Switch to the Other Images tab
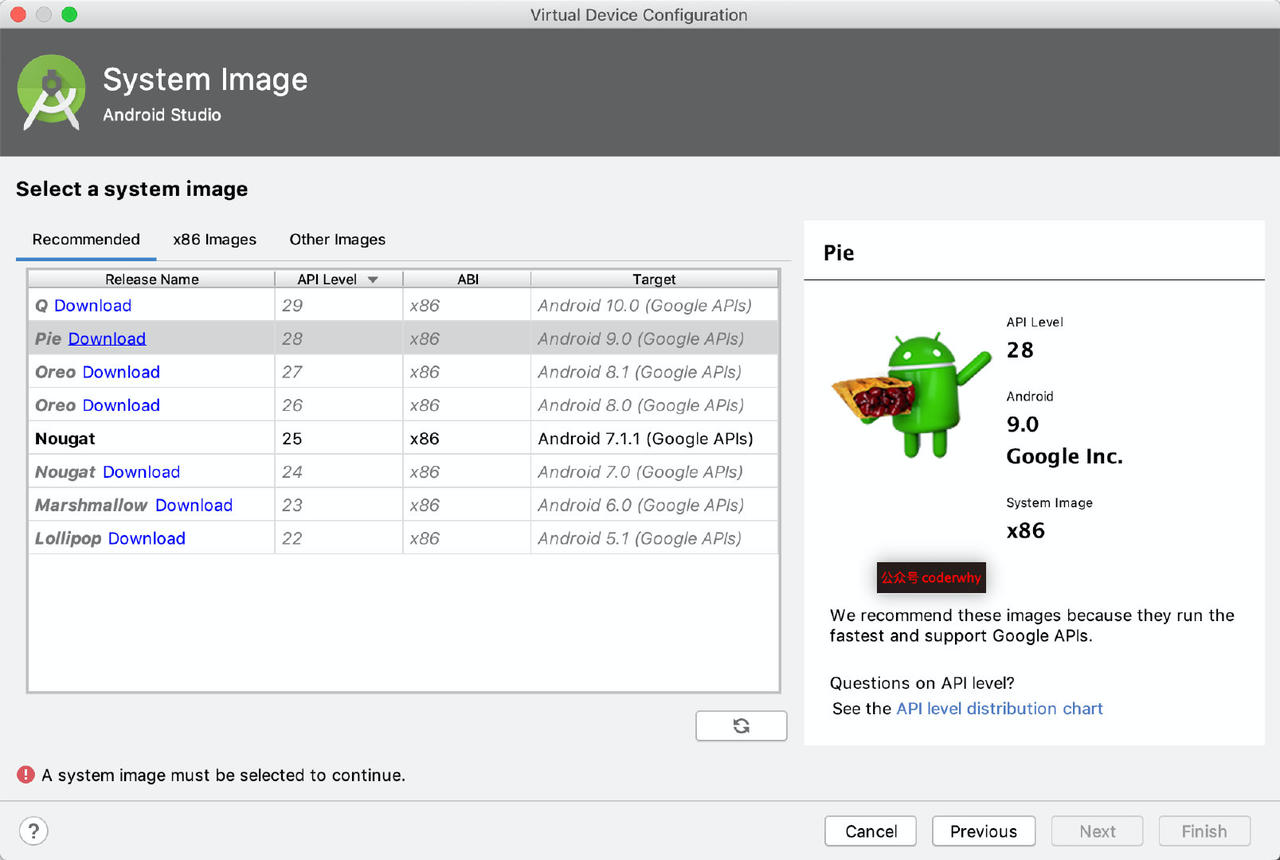The width and height of the screenshot is (1280, 860). pos(337,239)
